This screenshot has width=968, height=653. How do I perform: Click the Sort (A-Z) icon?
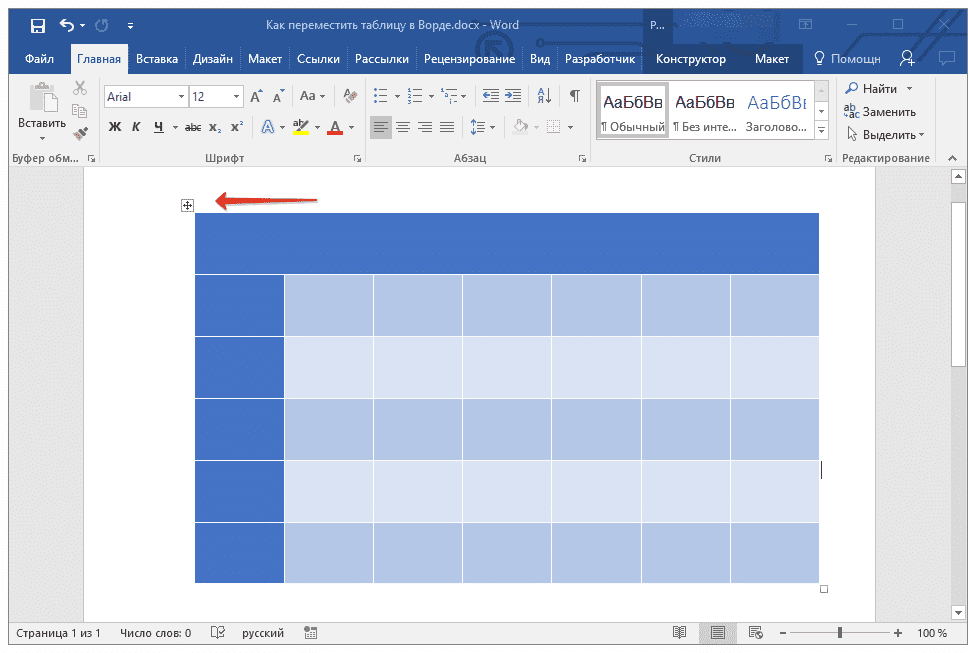(x=544, y=96)
